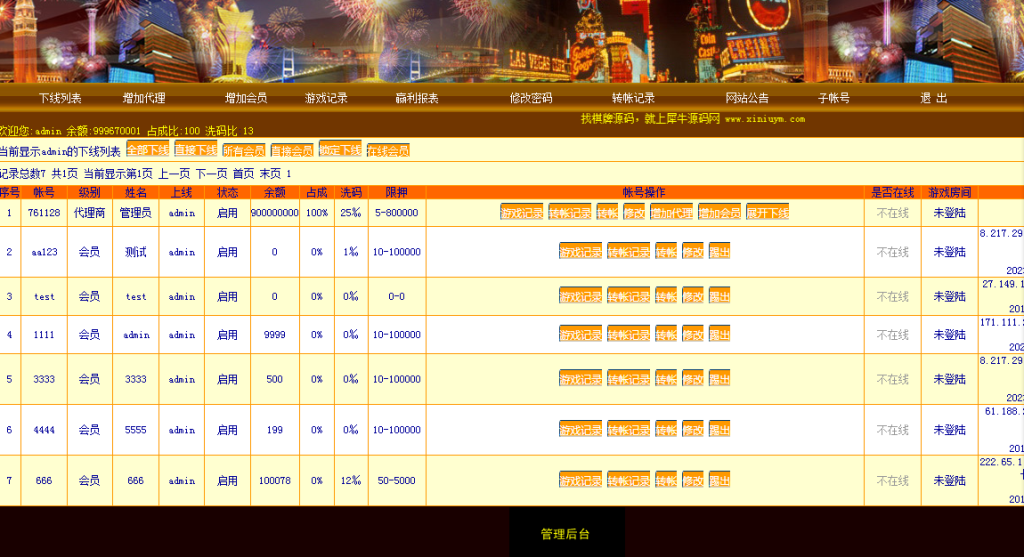
Task: Open the 下线列表 menu item
Action: point(60,98)
